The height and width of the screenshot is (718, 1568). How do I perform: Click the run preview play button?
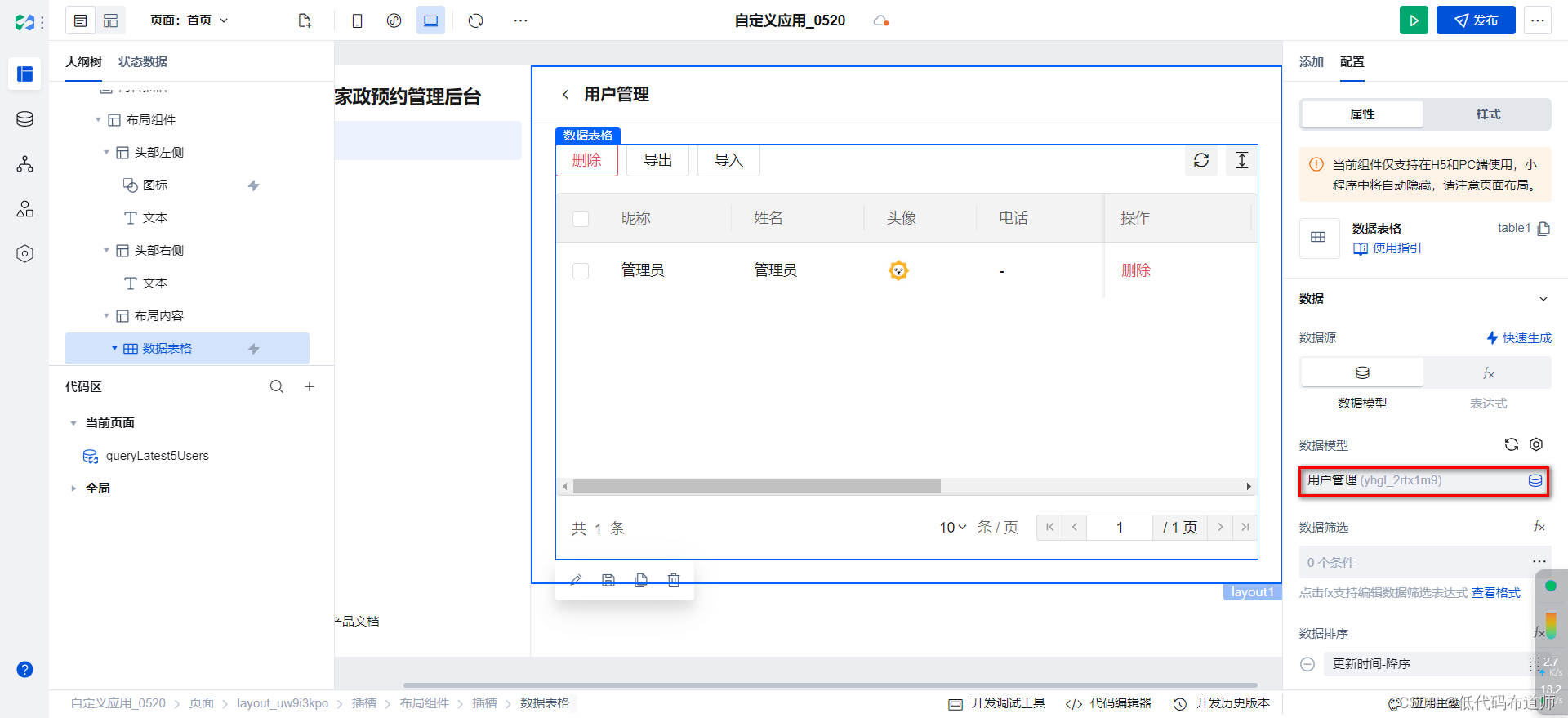[x=1414, y=20]
